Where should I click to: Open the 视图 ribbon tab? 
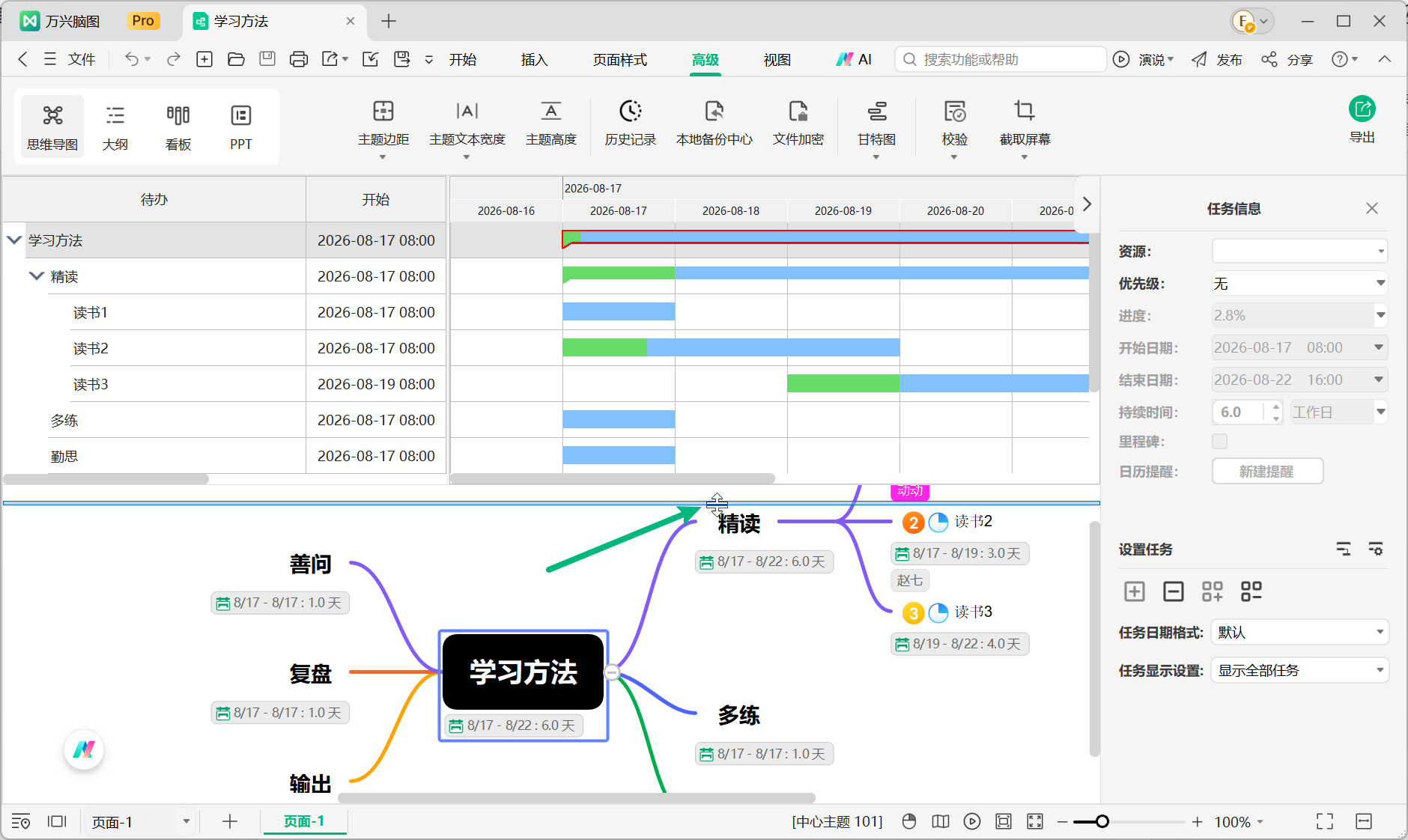tap(777, 60)
